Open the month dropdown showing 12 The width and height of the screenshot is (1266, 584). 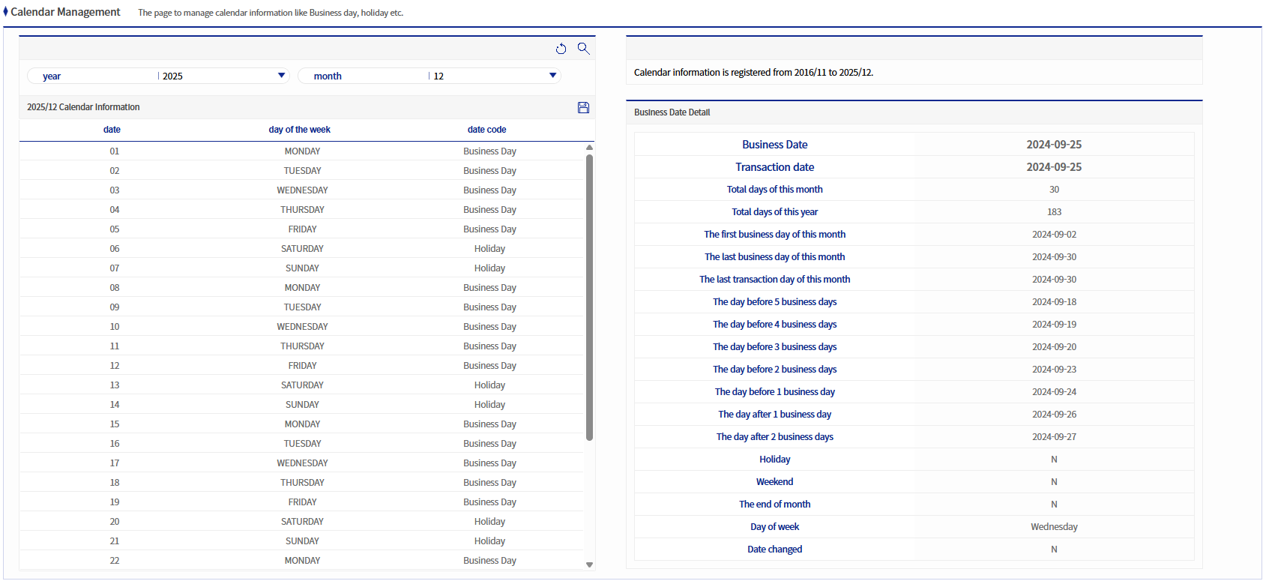(x=552, y=76)
